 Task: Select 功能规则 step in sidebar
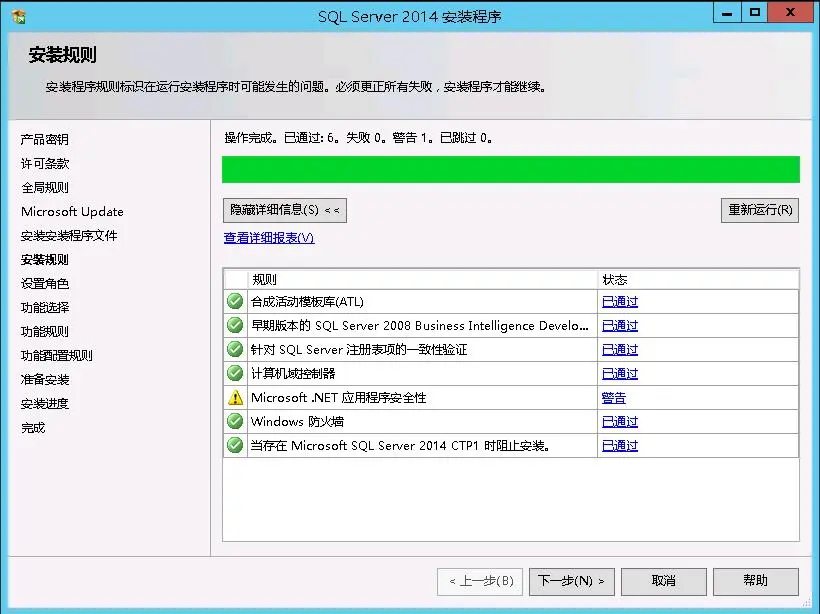[x=45, y=332]
